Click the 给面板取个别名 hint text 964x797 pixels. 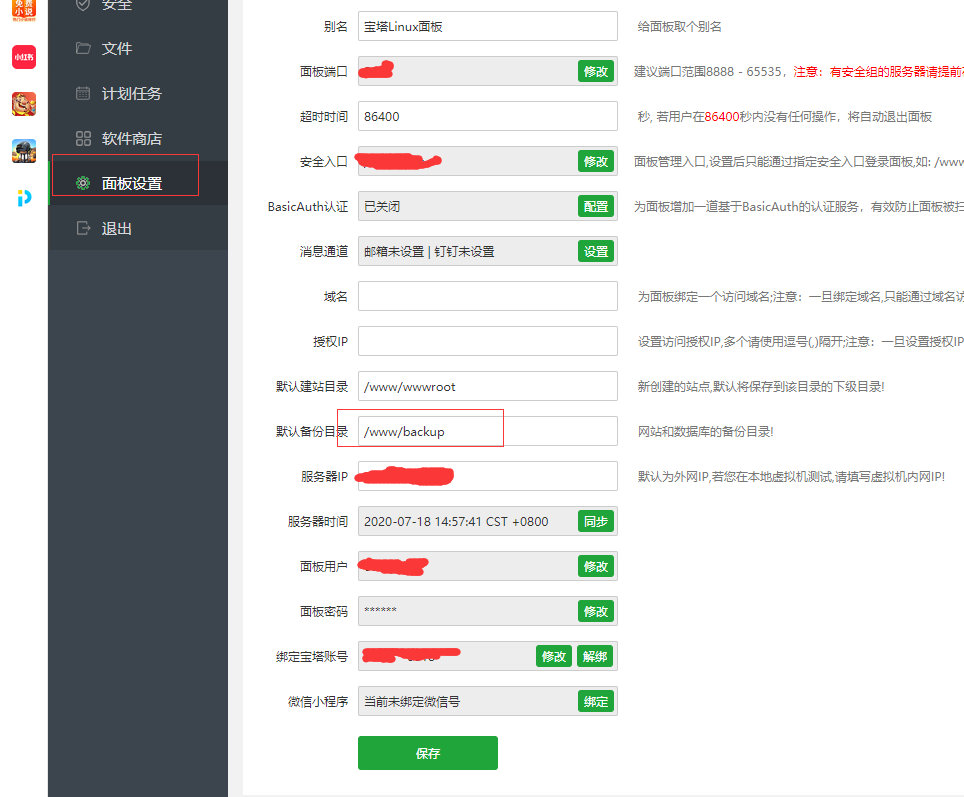pyautogui.click(x=679, y=26)
